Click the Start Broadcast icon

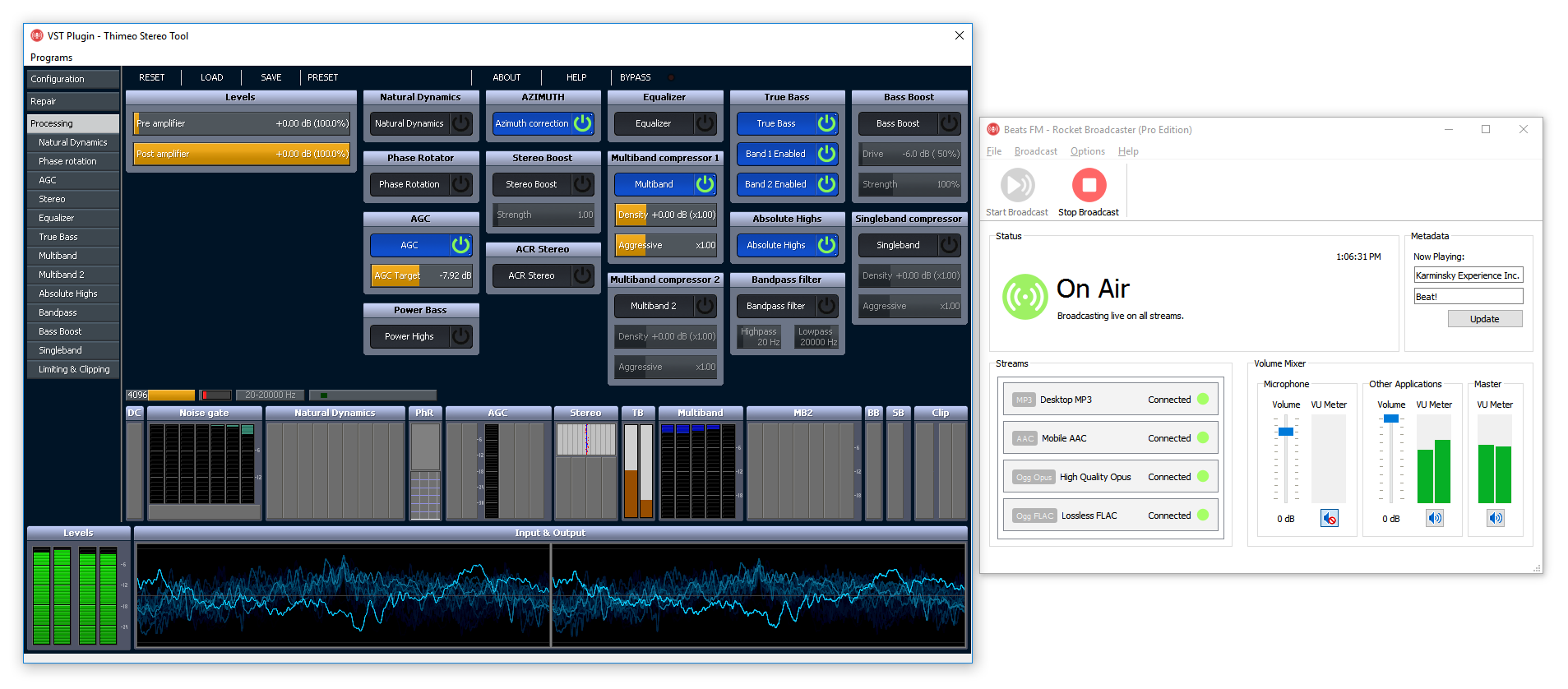[x=1017, y=185]
